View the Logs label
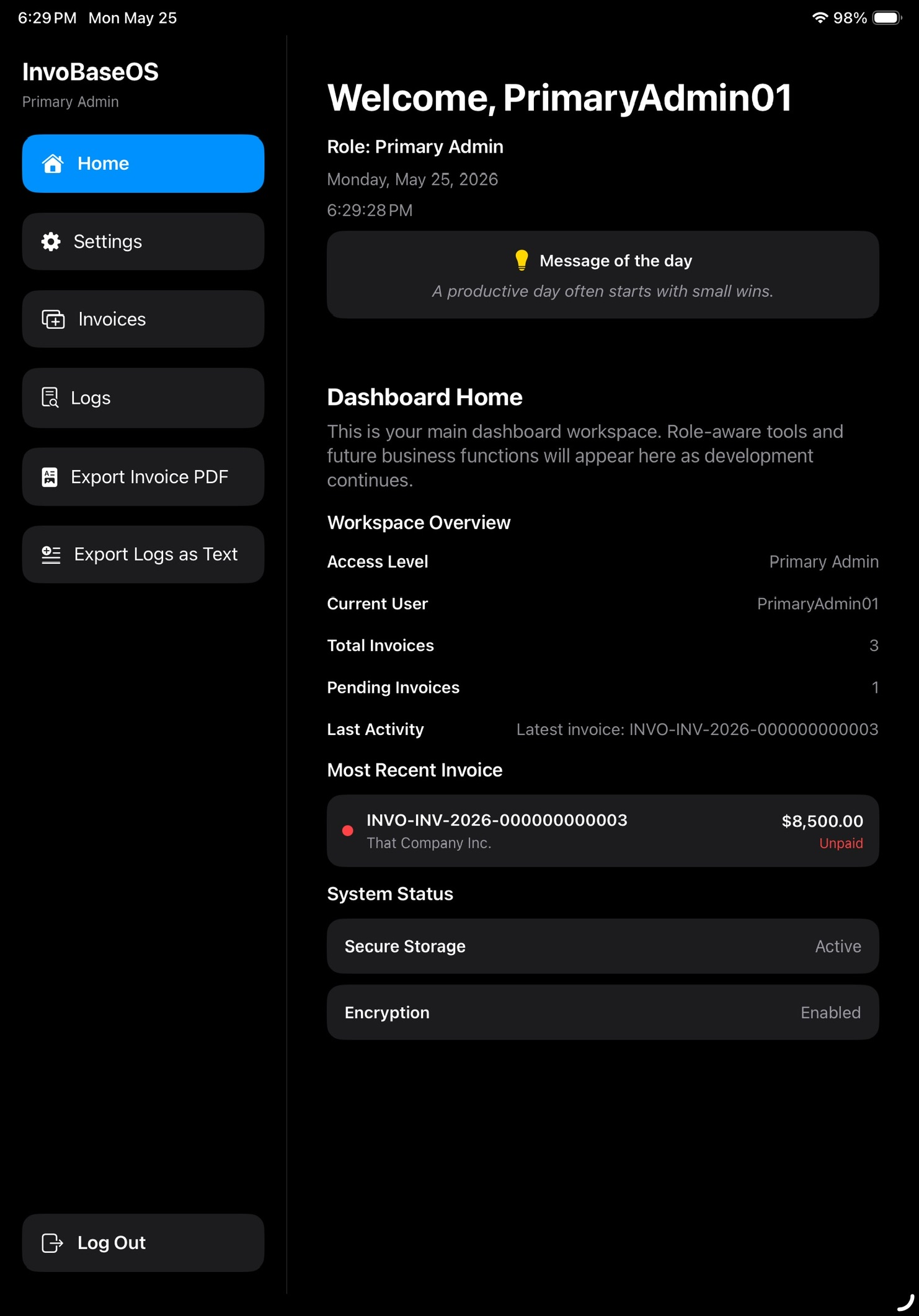919x1316 pixels. (x=91, y=398)
